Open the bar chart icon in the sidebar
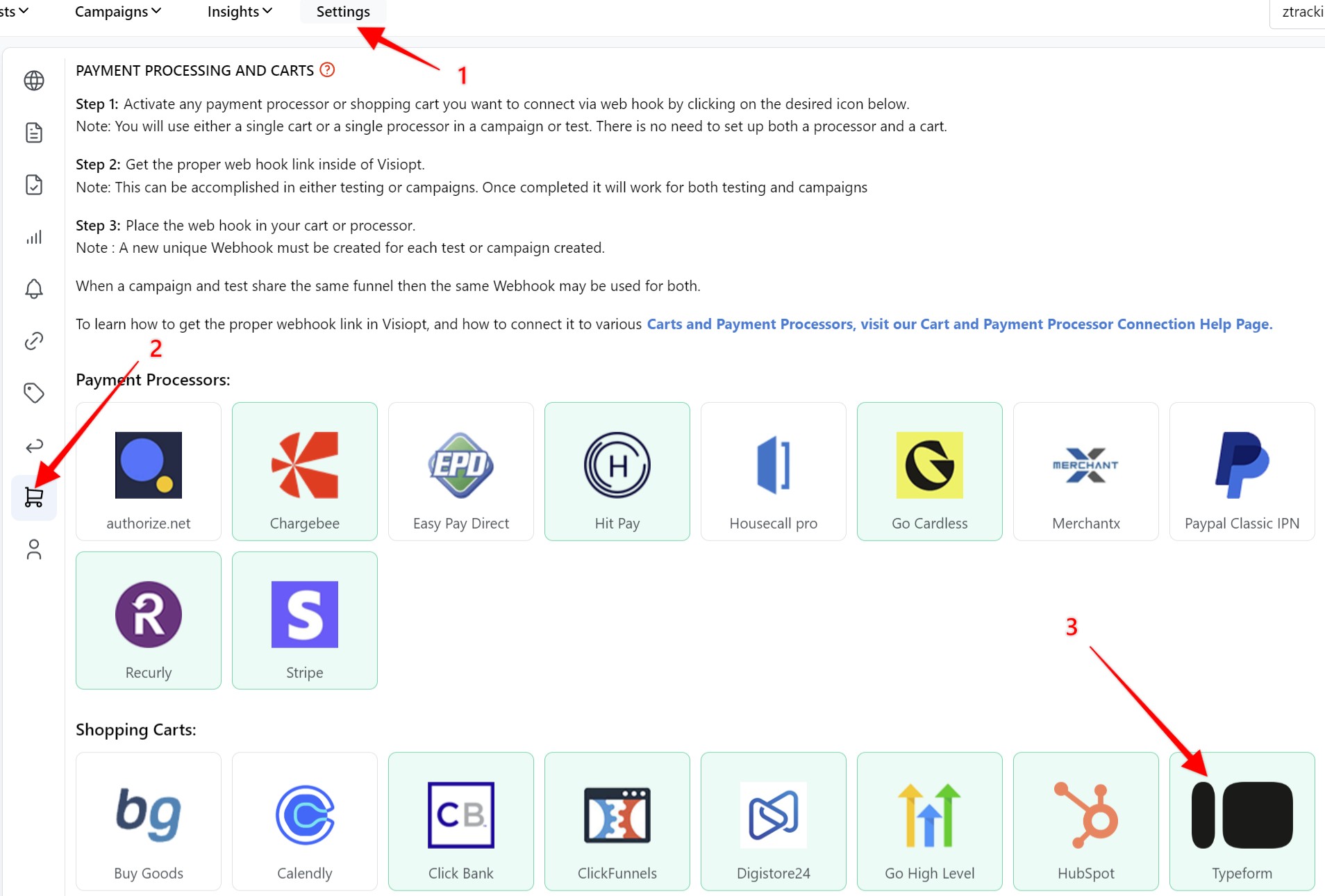This screenshot has width=1325, height=896. click(34, 237)
